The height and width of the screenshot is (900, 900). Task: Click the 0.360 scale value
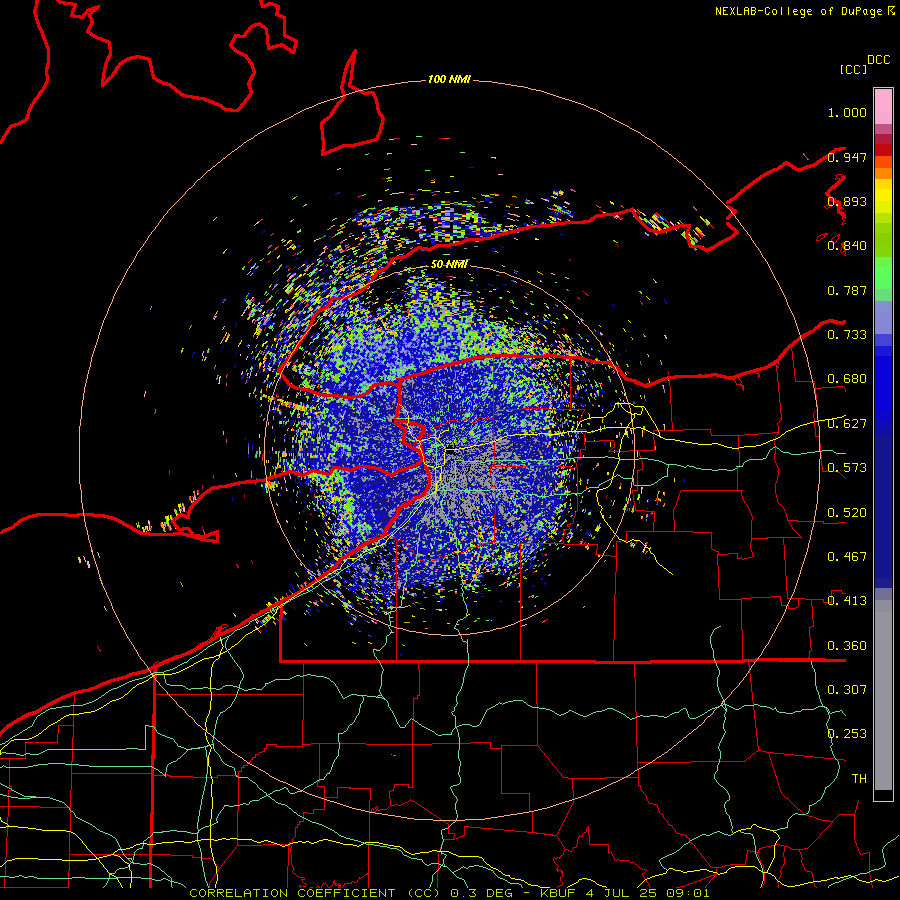pyautogui.click(x=847, y=646)
